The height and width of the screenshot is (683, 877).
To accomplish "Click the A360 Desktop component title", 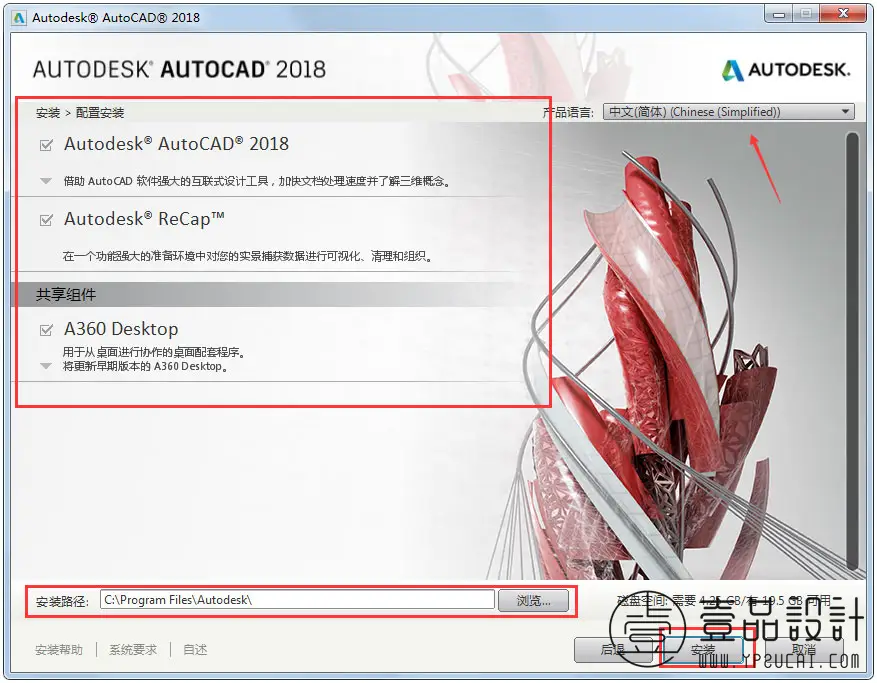I will (x=121, y=329).
